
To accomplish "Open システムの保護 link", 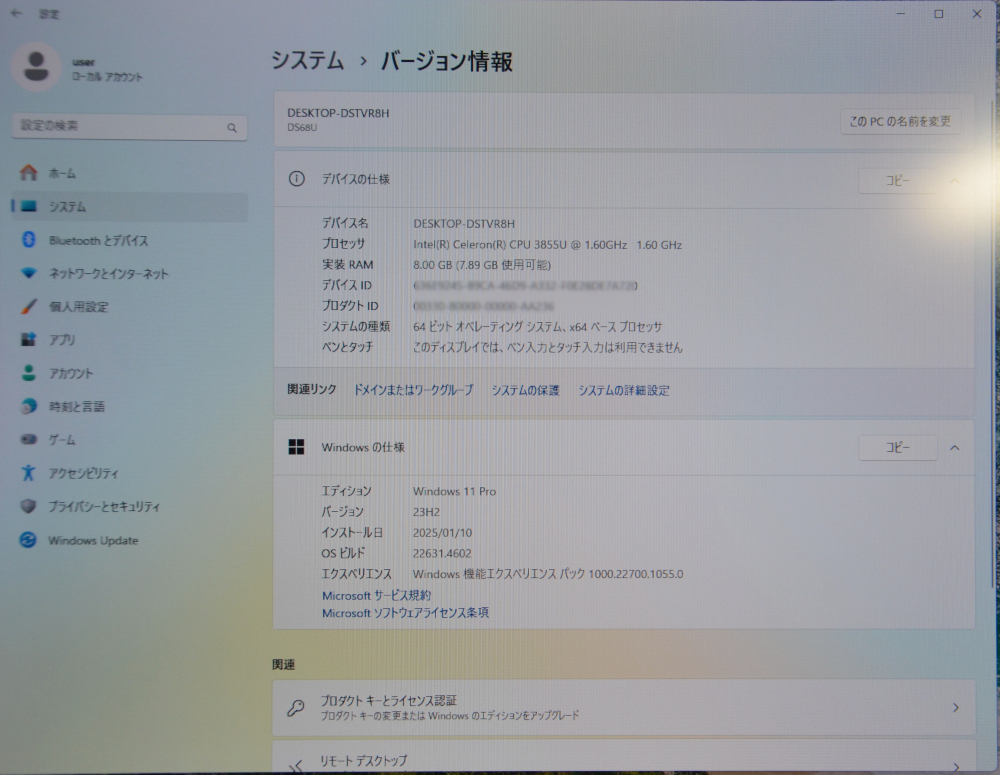I will 525,390.
